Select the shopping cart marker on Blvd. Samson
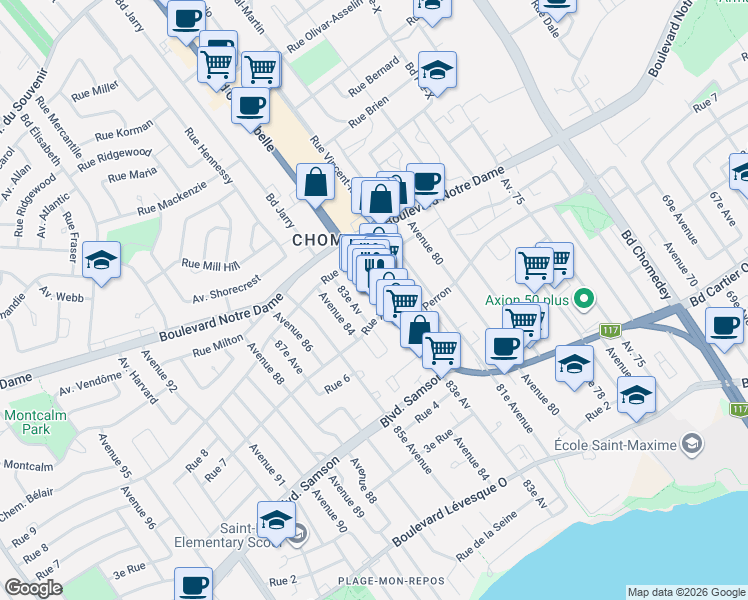The image size is (748, 600). tap(442, 352)
